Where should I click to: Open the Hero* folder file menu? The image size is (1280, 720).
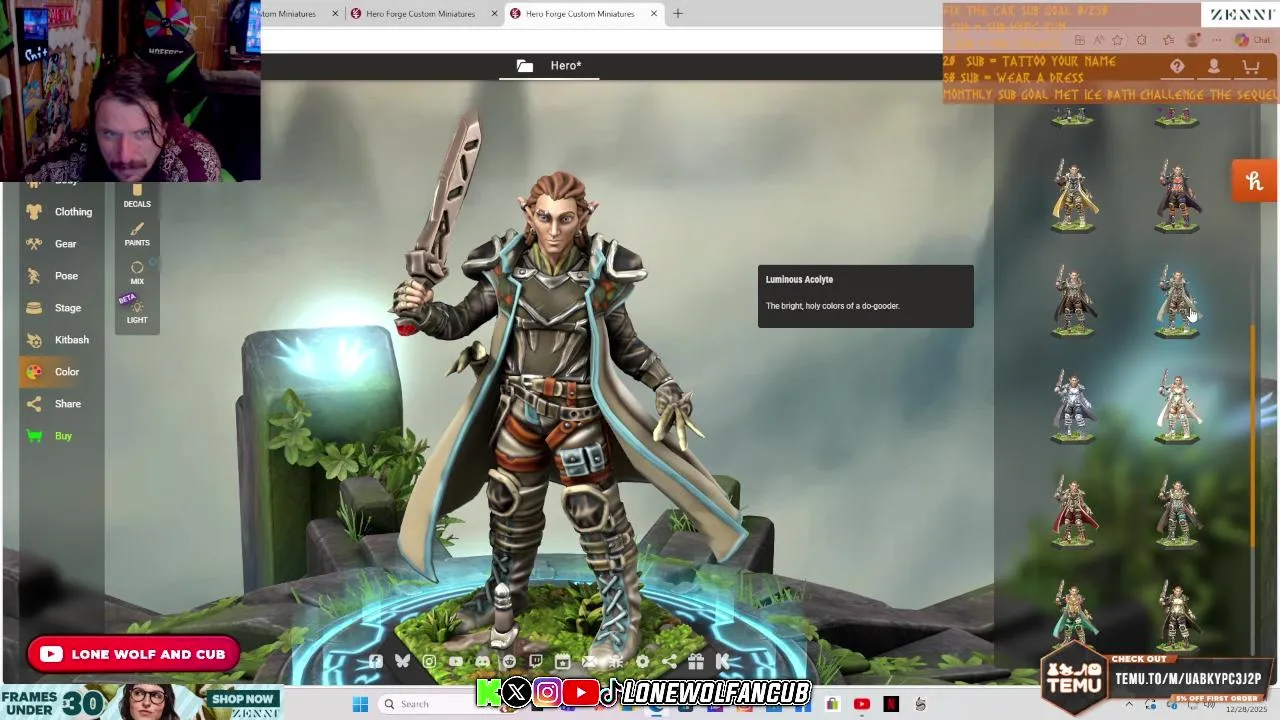[549, 66]
